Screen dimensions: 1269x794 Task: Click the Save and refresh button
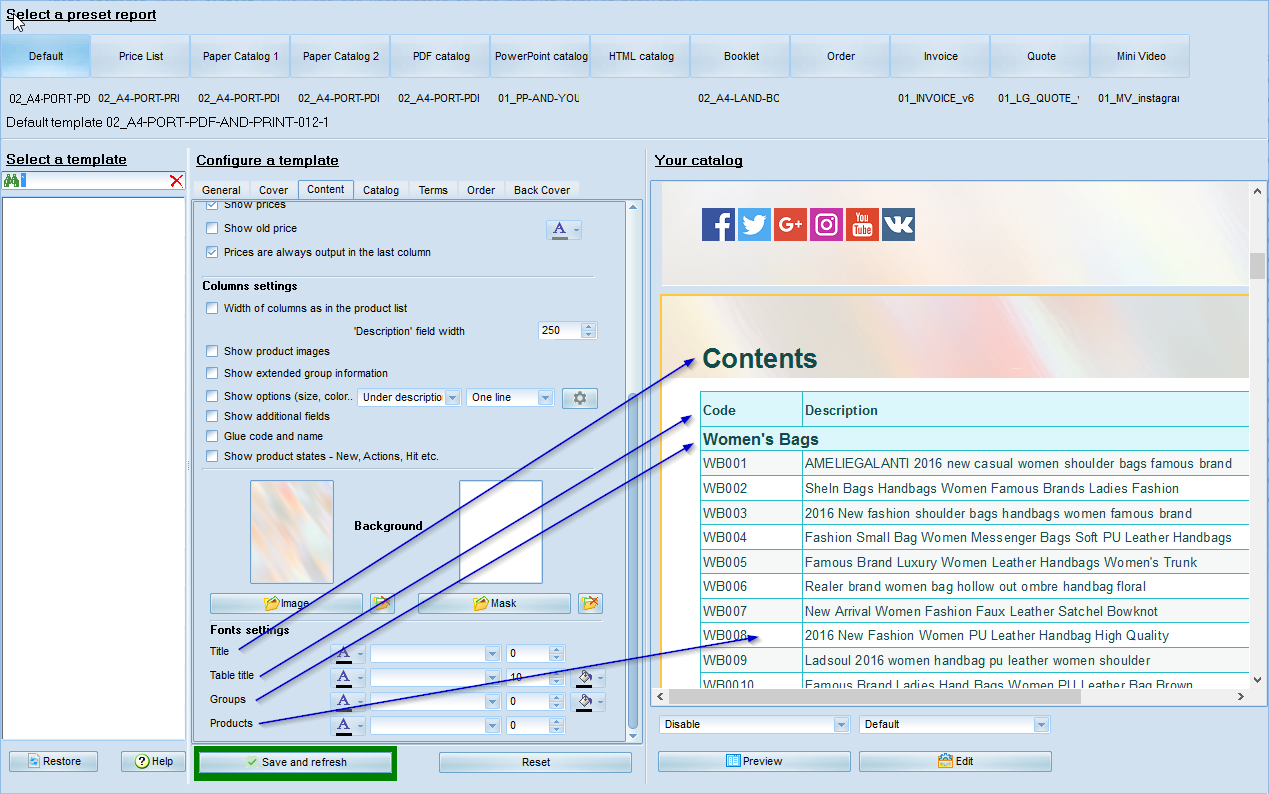coord(296,762)
